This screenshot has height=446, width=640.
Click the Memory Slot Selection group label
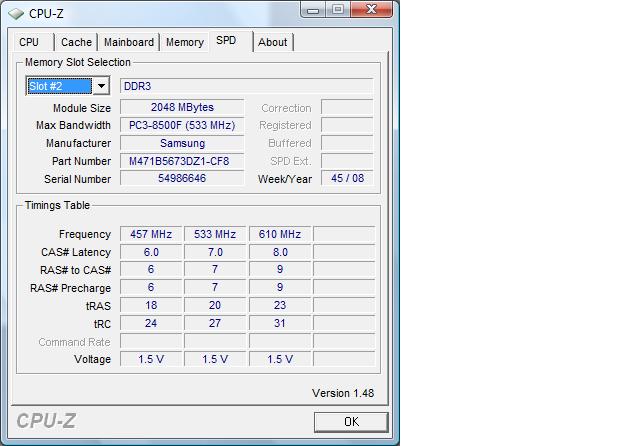[x=78, y=62]
